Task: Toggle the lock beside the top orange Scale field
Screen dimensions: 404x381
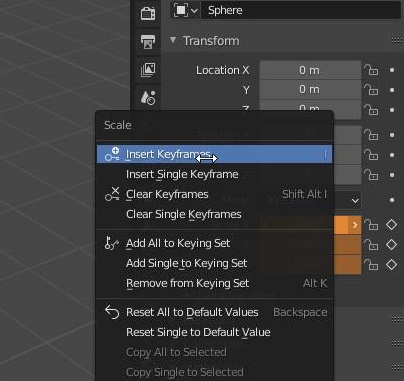Action: [x=371, y=225]
